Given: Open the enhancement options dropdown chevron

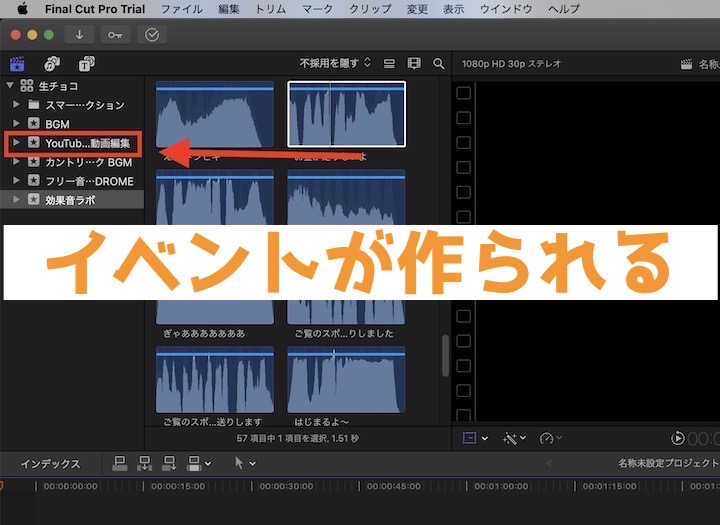Looking at the screenshot, I should tap(523, 438).
